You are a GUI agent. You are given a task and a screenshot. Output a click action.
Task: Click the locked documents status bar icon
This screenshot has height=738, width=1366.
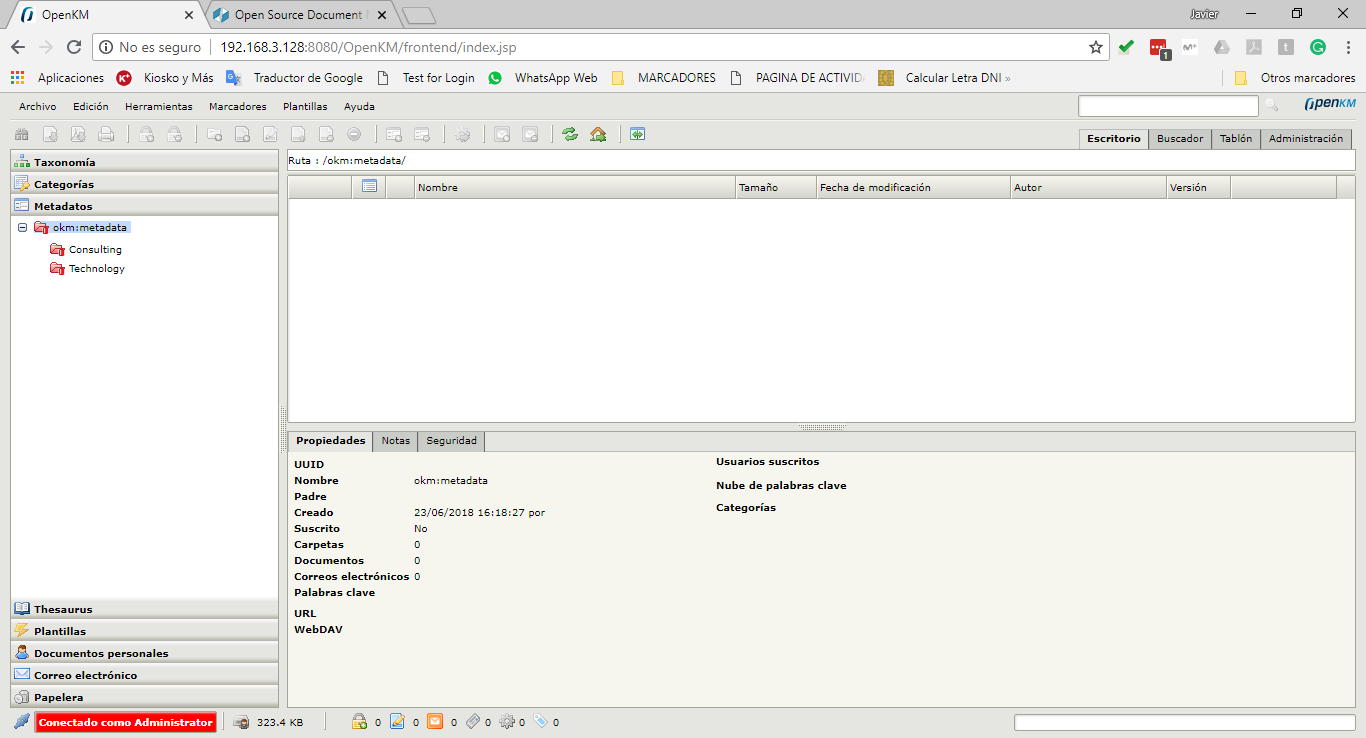point(359,721)
